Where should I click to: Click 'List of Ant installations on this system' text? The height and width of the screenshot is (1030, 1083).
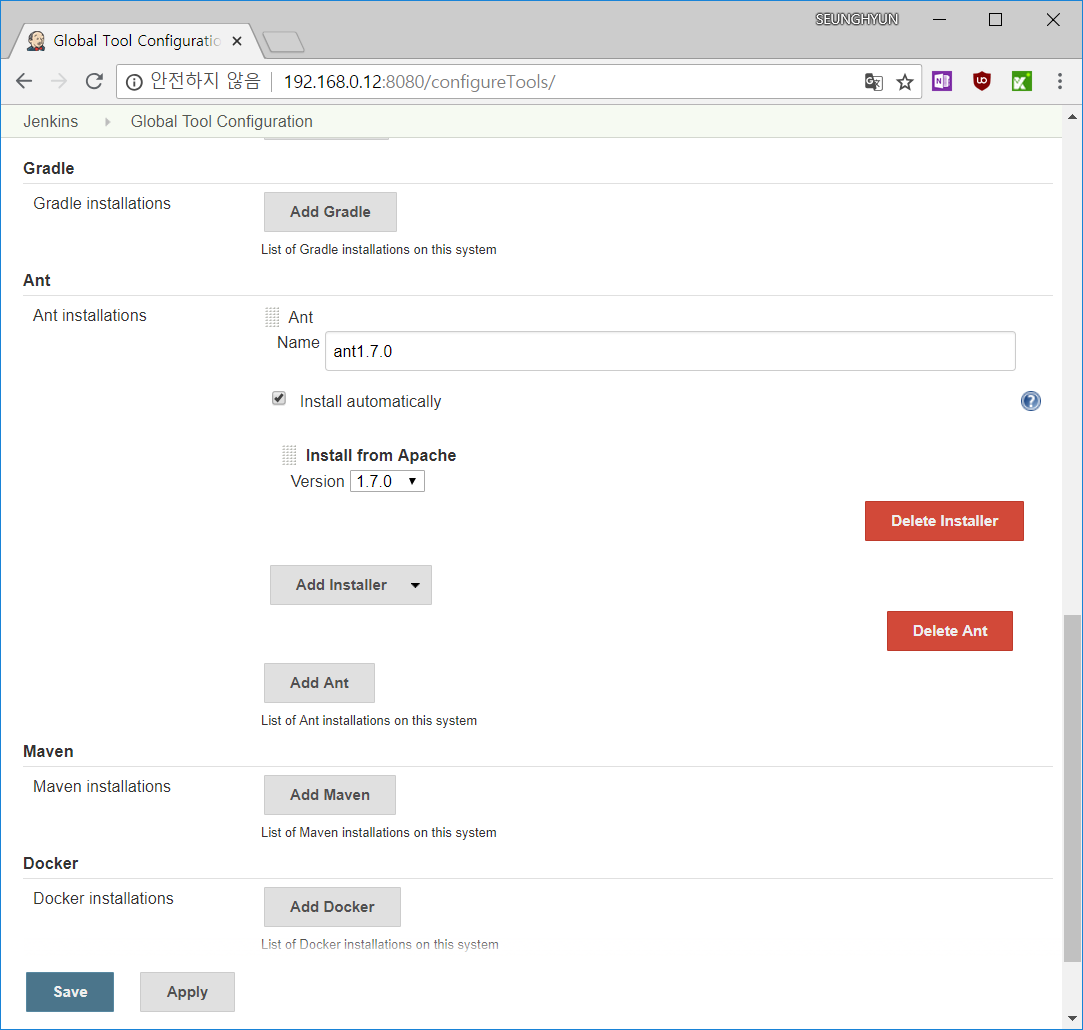(369, 721)
